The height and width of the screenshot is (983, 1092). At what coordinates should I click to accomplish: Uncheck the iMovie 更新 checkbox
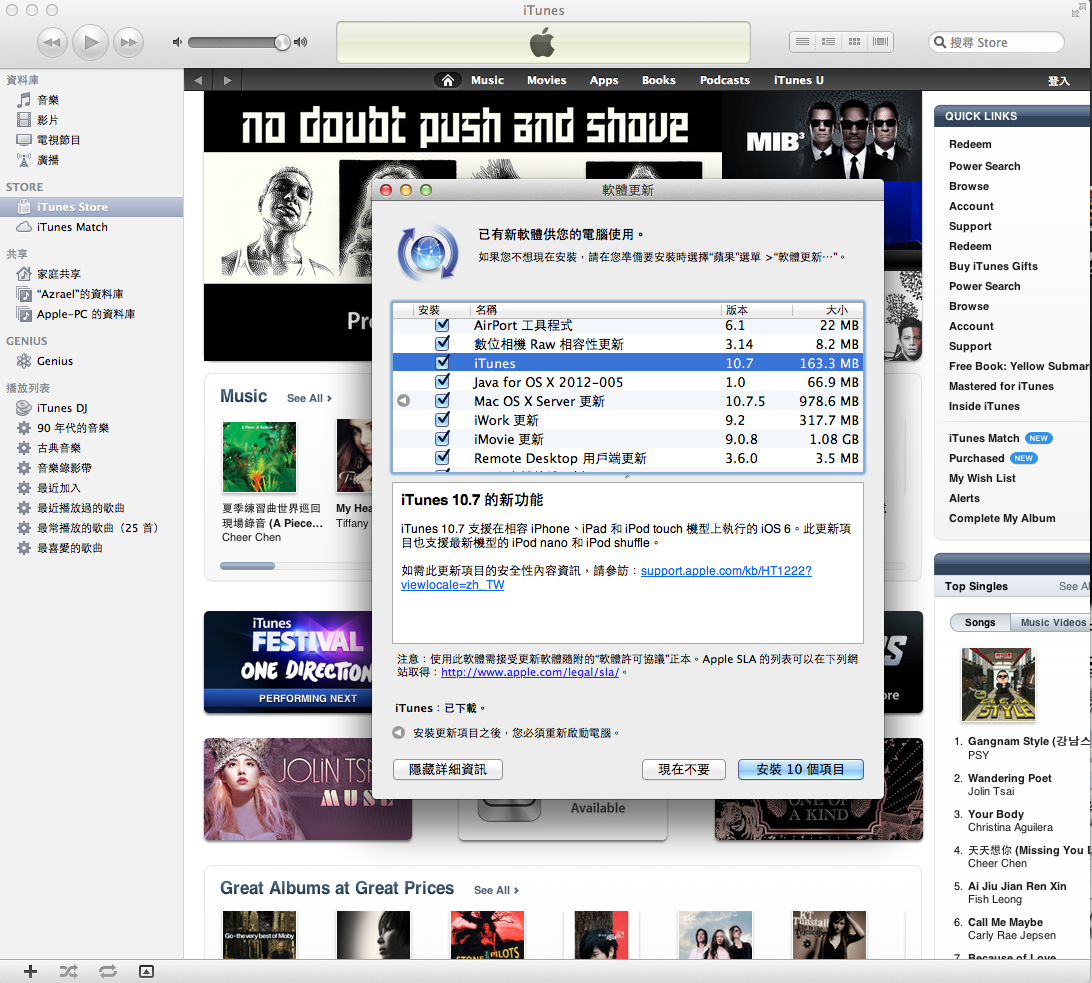point(442,438)
